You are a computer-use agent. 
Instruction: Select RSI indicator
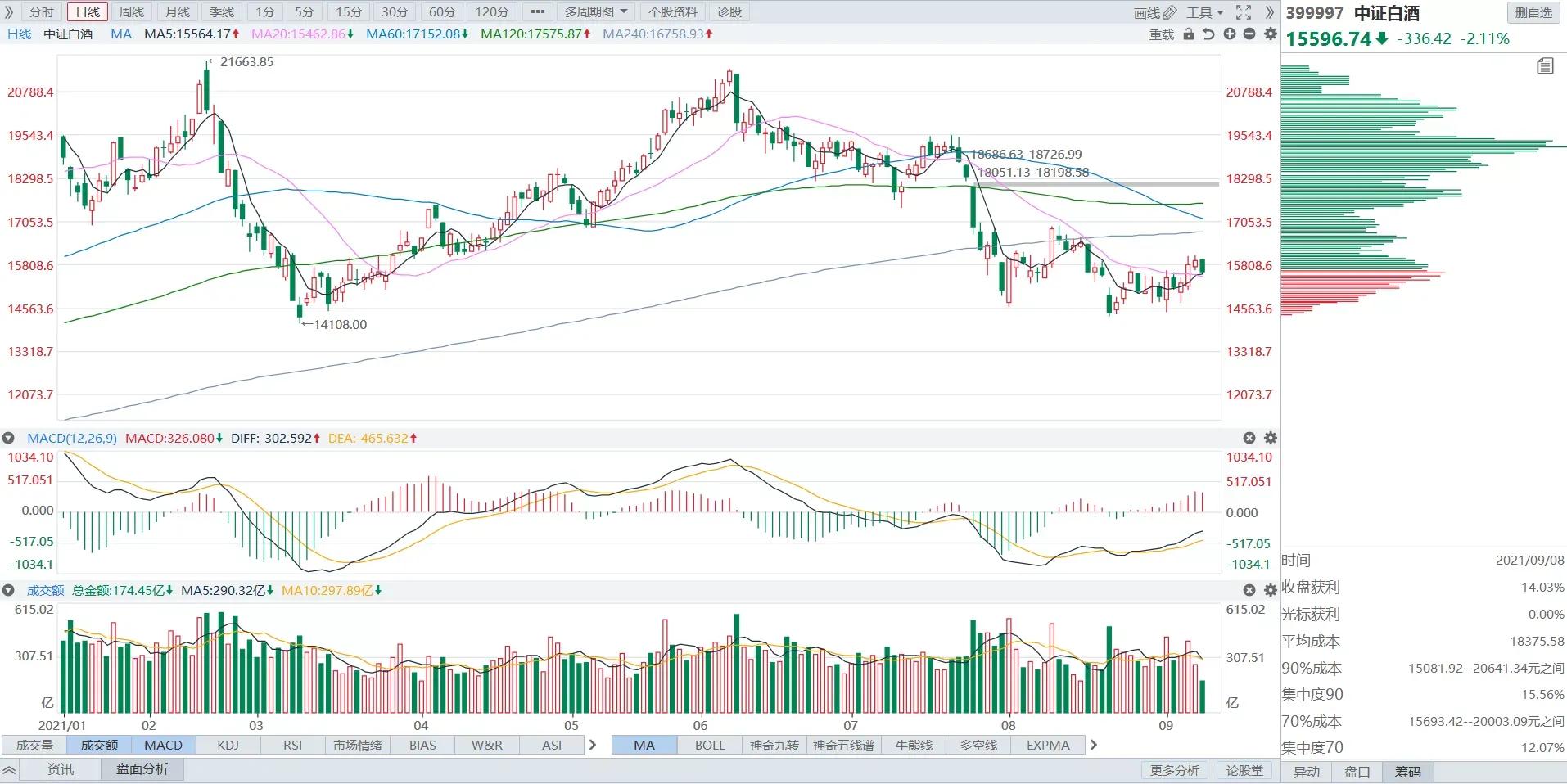coord(292,745)
